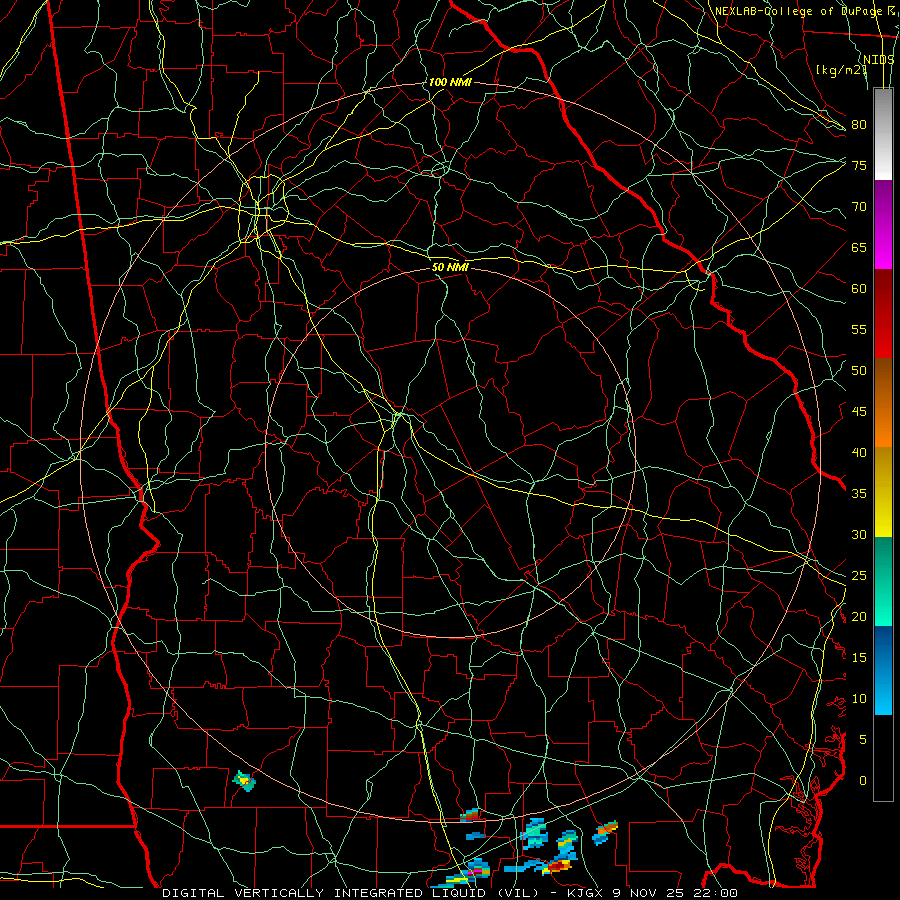900x900 pixels.
Task: Click the red-cored storm cell at the bottom
Action: tap(557, 866)
